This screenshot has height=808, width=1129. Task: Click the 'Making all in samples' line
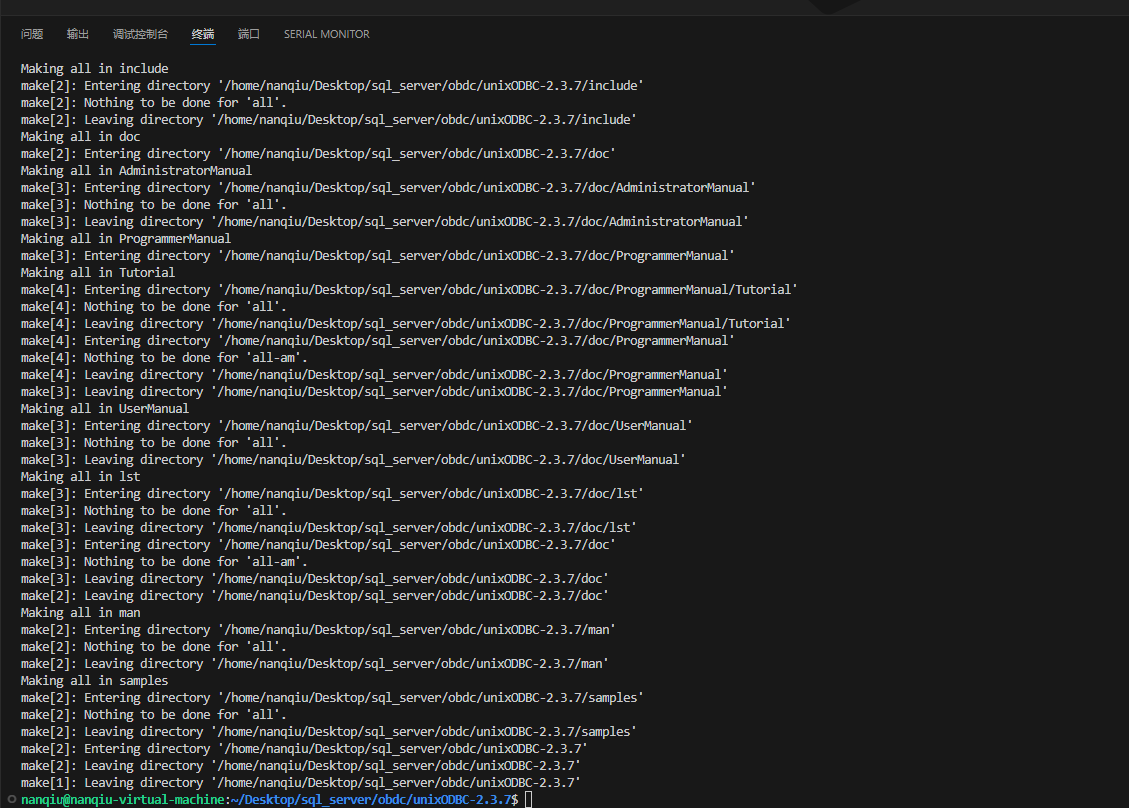tap(94, 681)
